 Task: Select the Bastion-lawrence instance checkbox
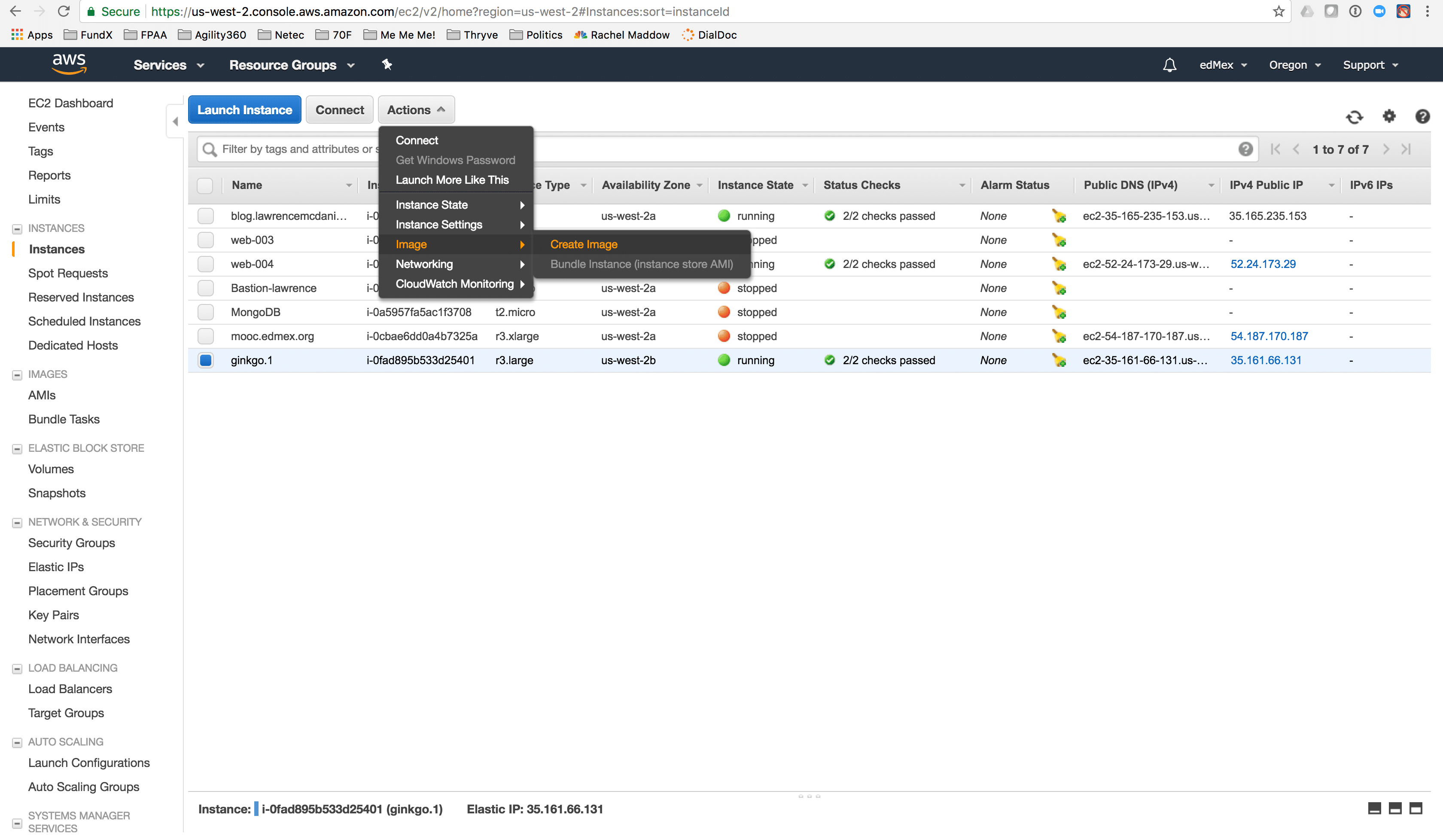point(206,289)
